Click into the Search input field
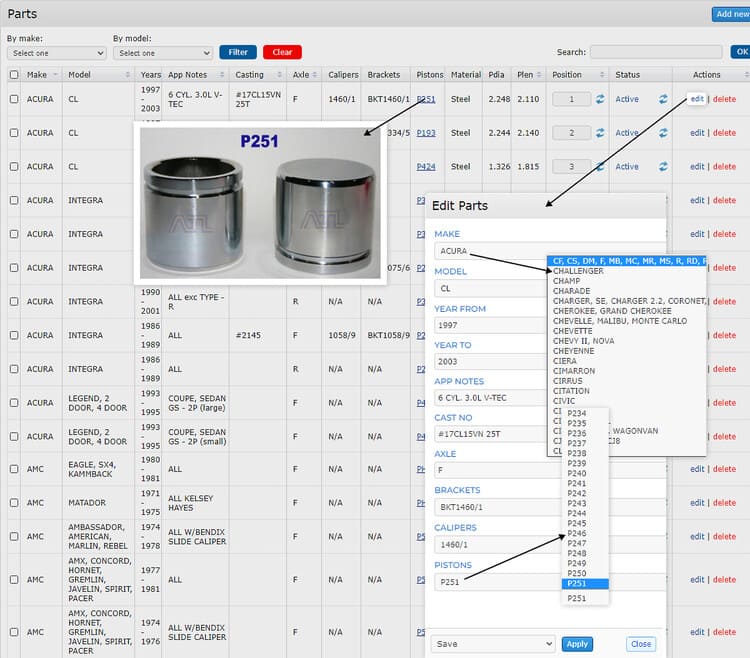This screenshot has height=658, width=750. 656,52
